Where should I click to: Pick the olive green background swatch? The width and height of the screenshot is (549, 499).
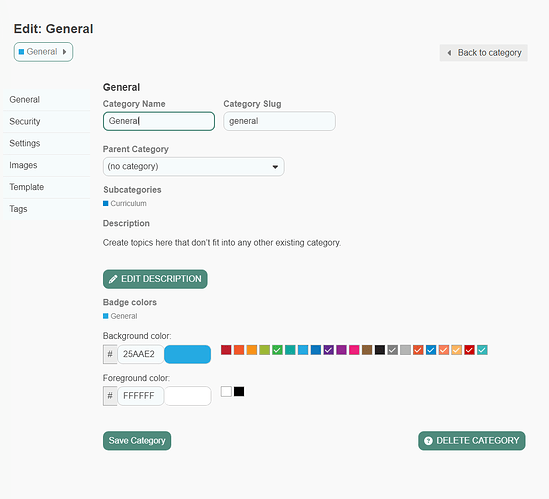click(x=265, y=350)
